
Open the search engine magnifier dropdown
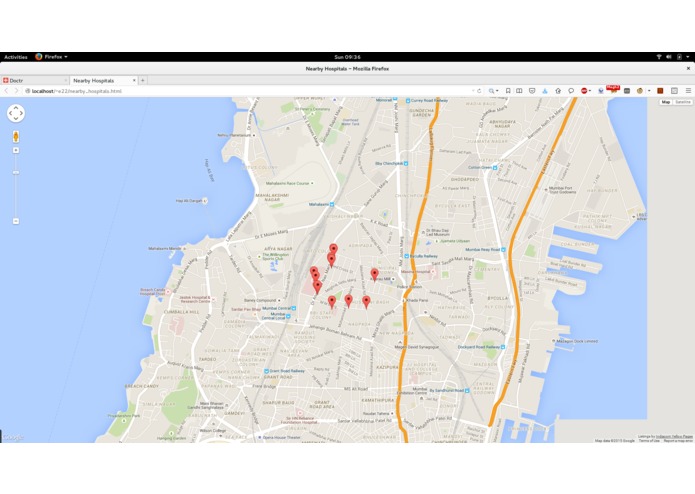click(493, 91)
